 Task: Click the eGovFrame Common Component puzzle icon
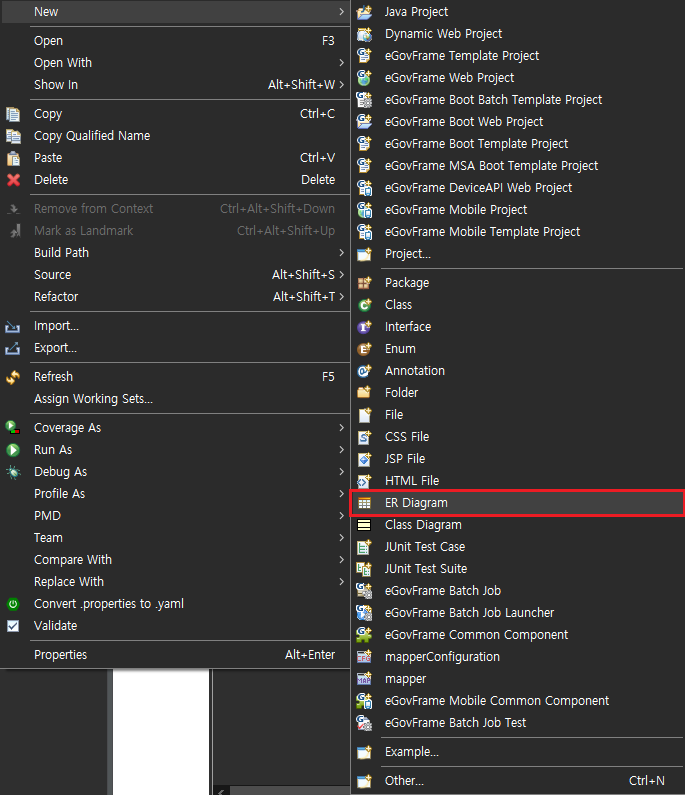(x=364, y=635)
